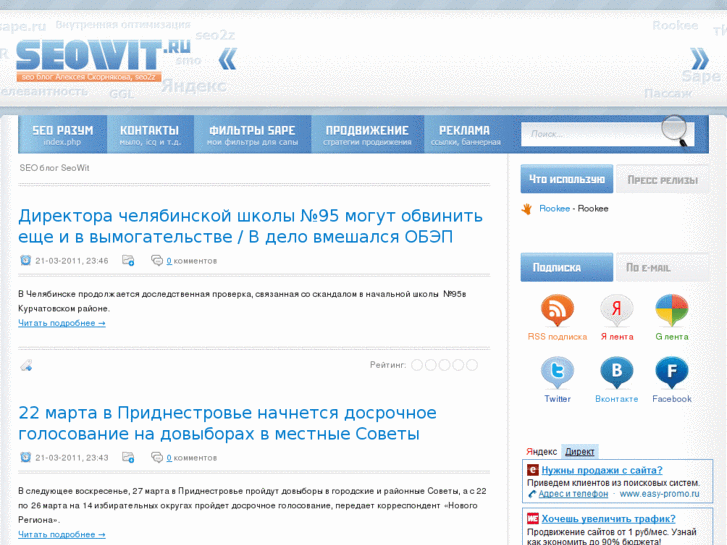727x545 pixels.
Task: Click the hand icon beside Rookee
Action: click(527, 209)
